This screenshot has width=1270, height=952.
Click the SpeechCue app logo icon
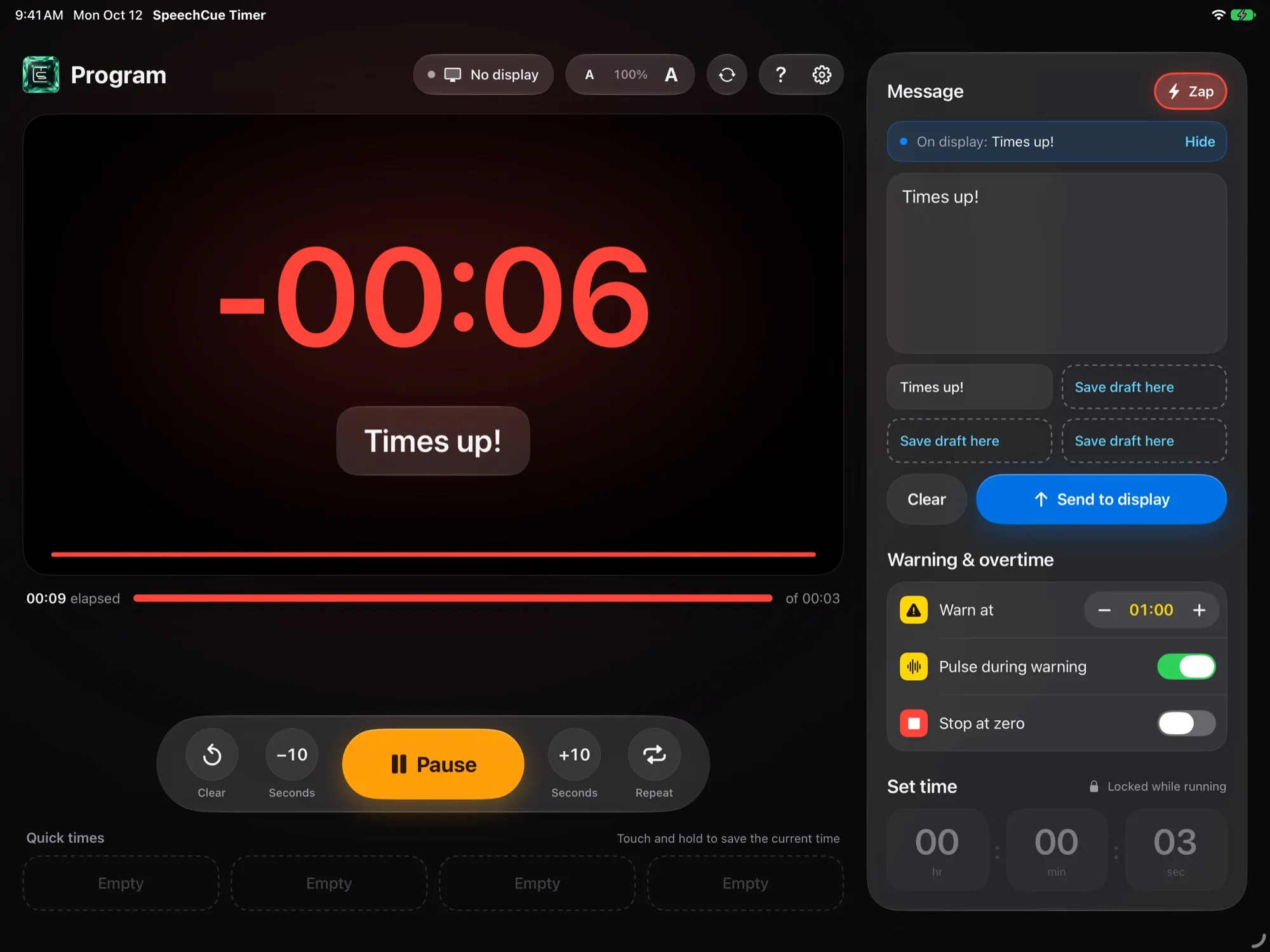click(x=41, y=74)
